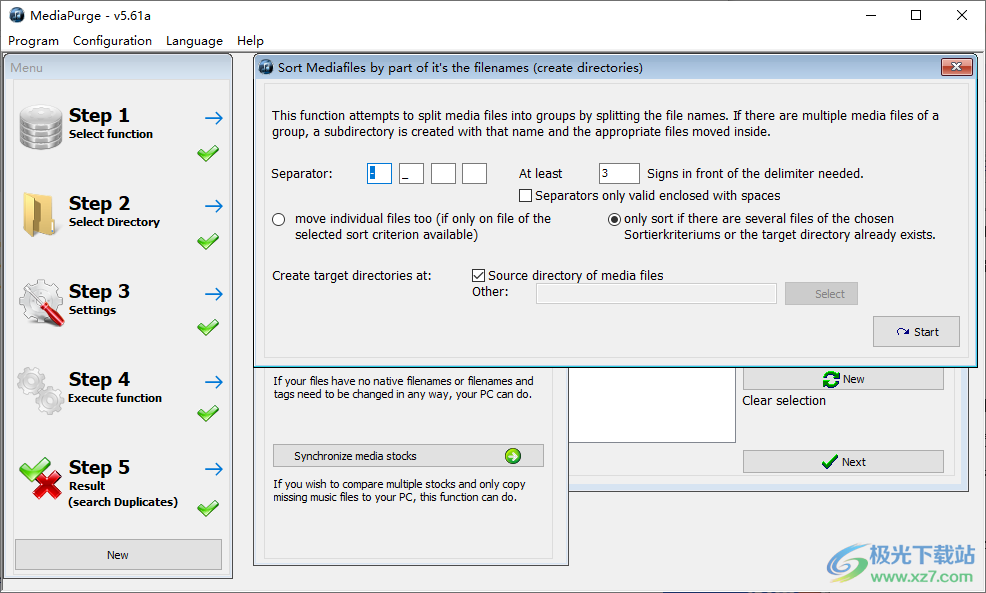
Task: Maximize the MediaPurge window
Action: pyautogui.click(x=916, y=15)
